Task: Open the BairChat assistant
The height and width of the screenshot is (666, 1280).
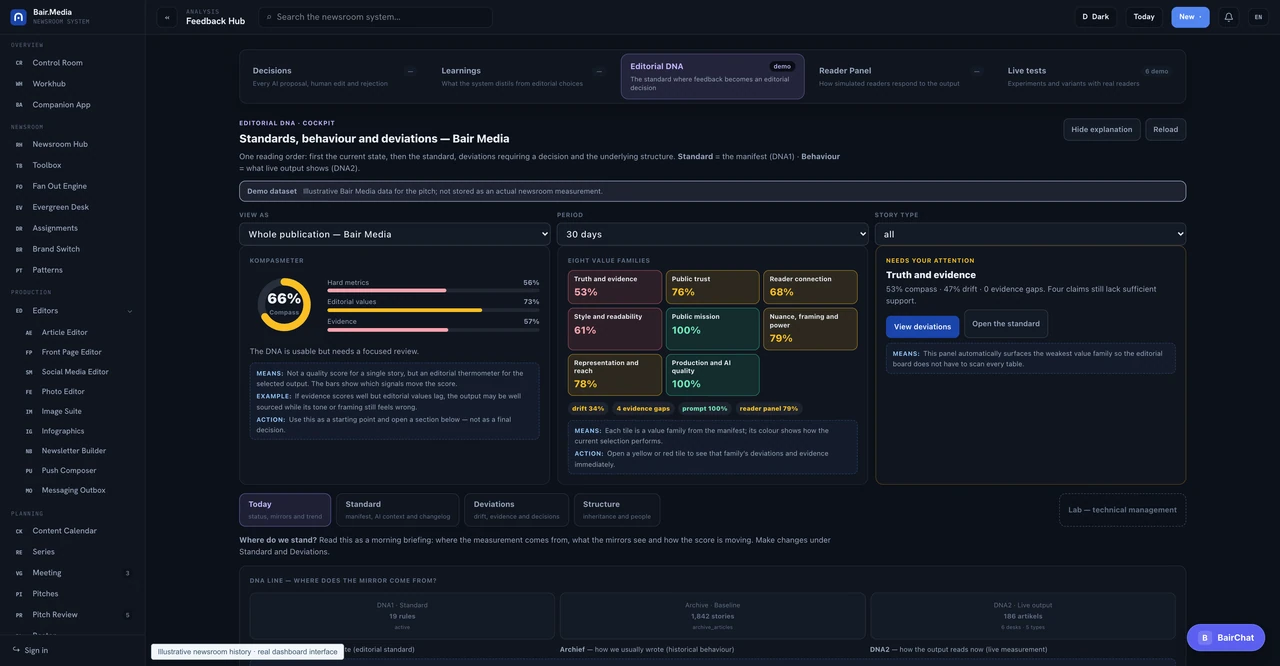Action: [1226, 638]
